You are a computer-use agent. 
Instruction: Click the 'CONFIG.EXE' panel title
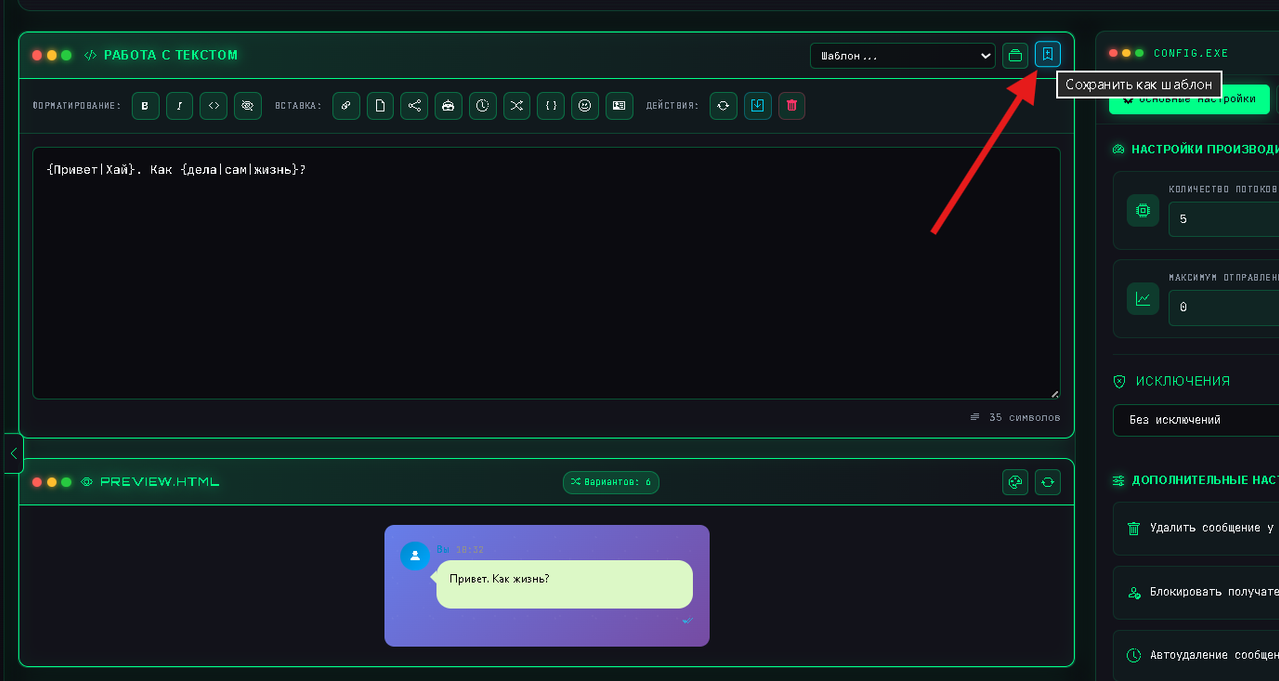(1191, 53)
